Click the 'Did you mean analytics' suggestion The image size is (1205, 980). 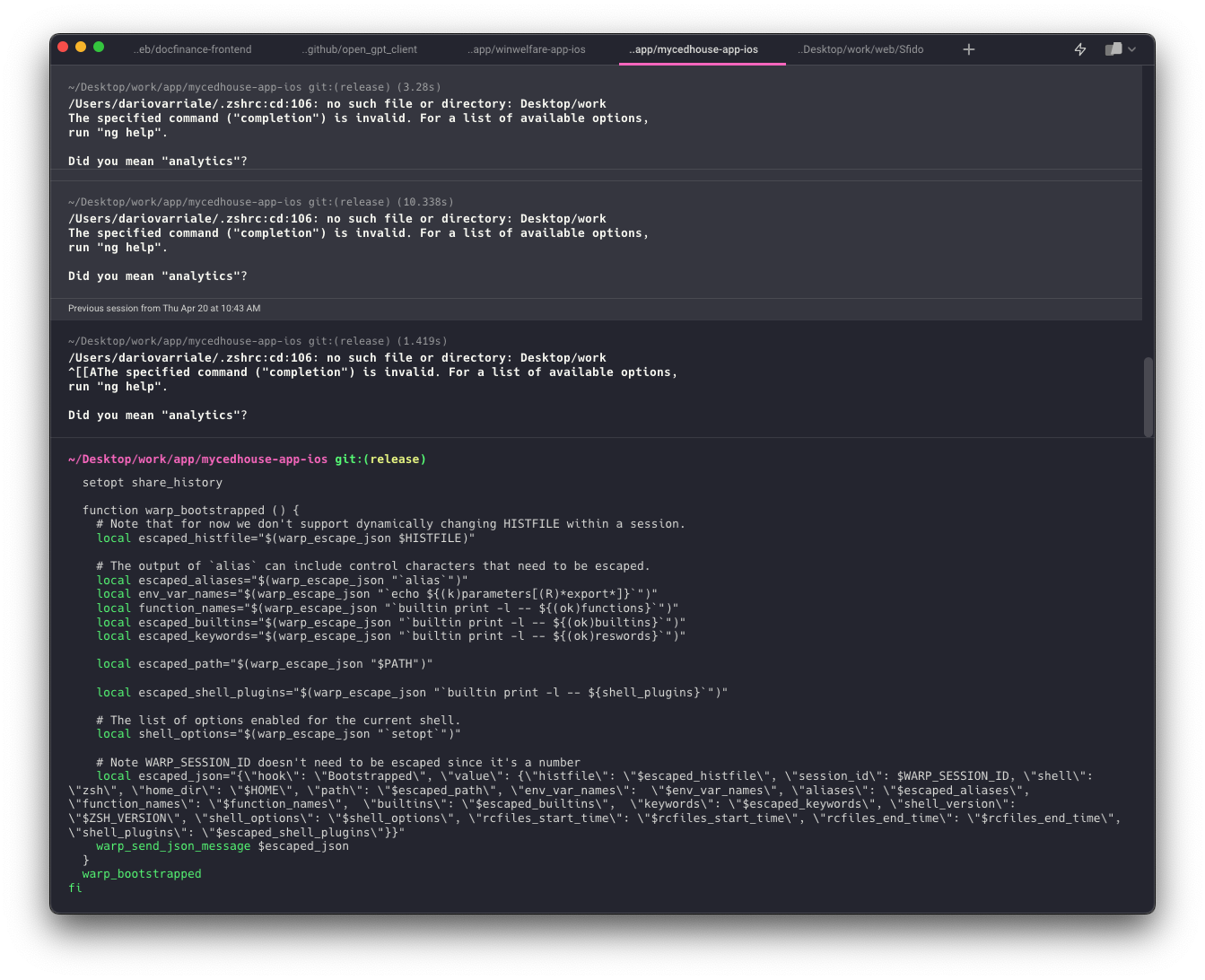(x=157, y=161)
